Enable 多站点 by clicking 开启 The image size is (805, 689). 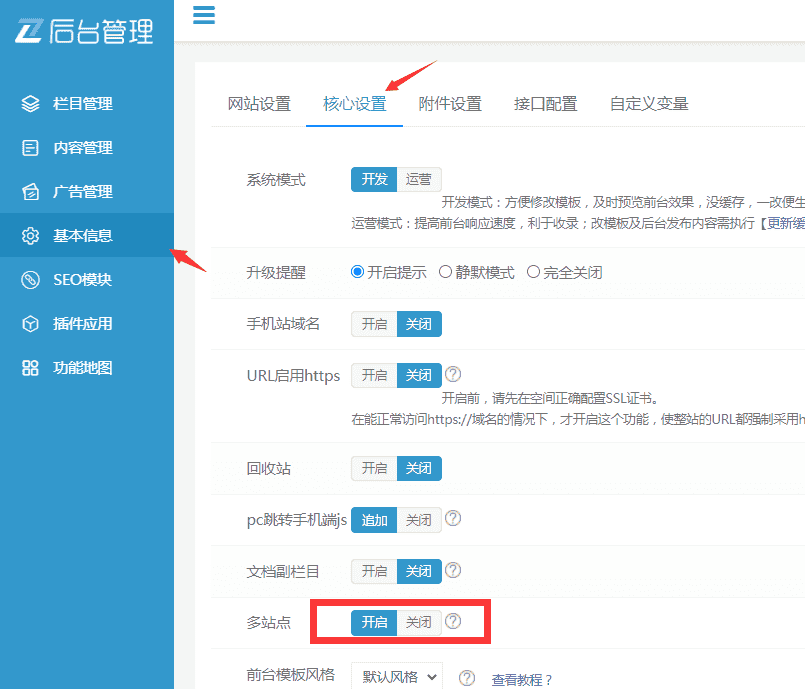click(x=374, y=622)
